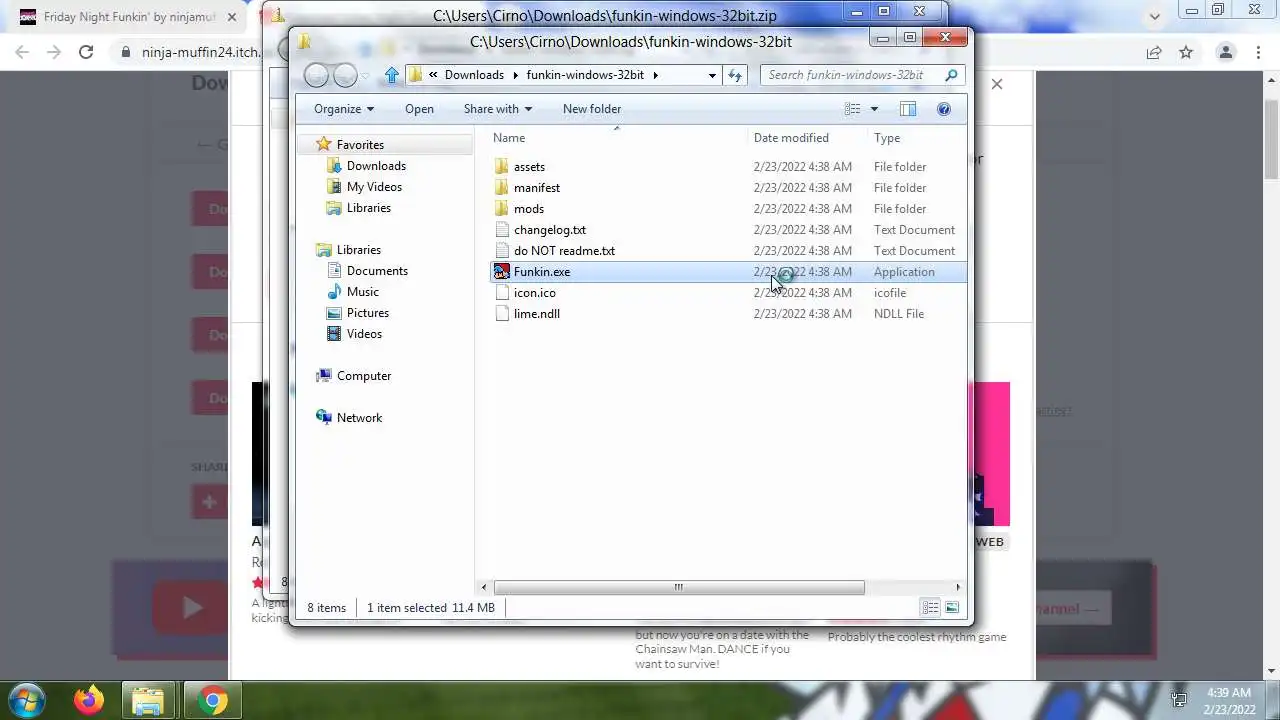The width and height of the screenshot is (1280, 720).
Task: Open Explorer Help question mark icon
Action: pos(943,109)
